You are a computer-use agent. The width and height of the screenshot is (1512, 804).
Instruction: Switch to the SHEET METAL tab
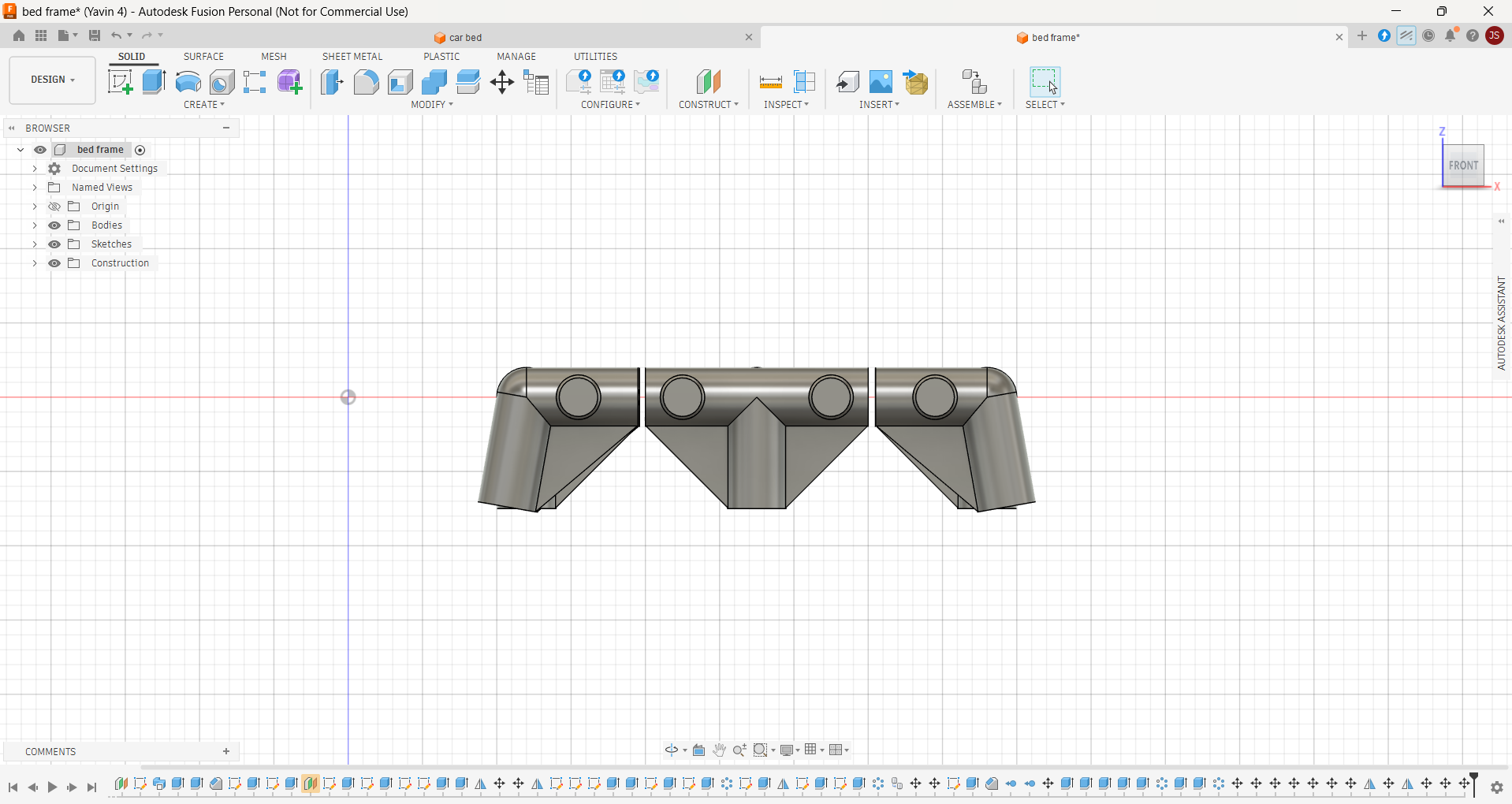352,57
